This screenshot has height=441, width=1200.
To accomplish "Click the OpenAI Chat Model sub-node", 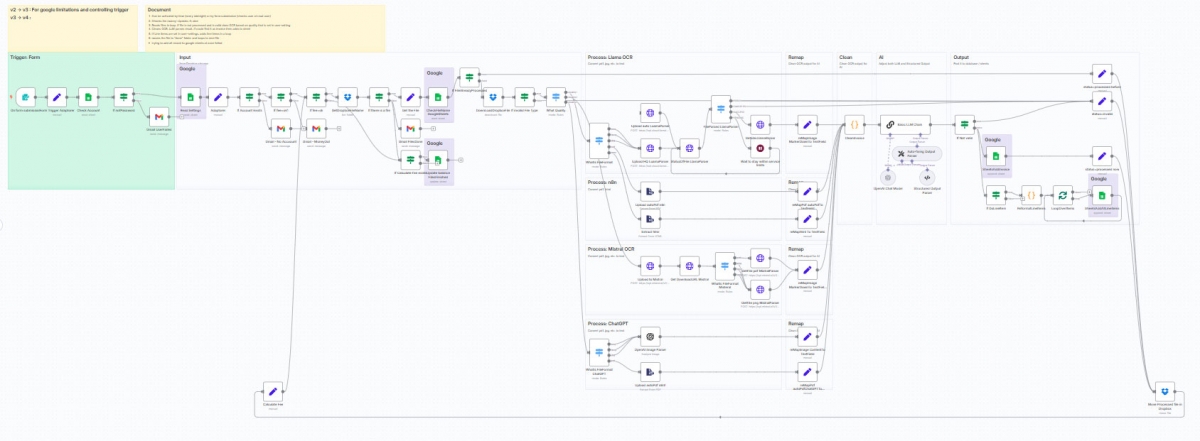I will pyautogui.click(x=888, y=177).
